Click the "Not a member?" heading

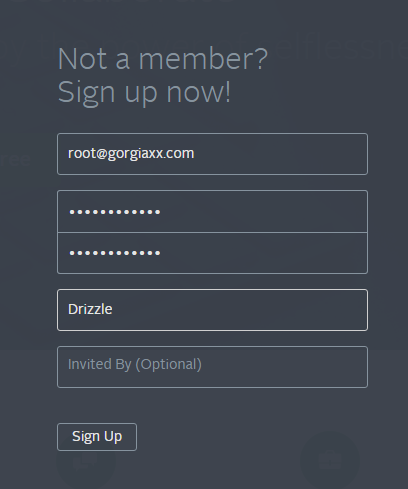[x=163, y=59]
